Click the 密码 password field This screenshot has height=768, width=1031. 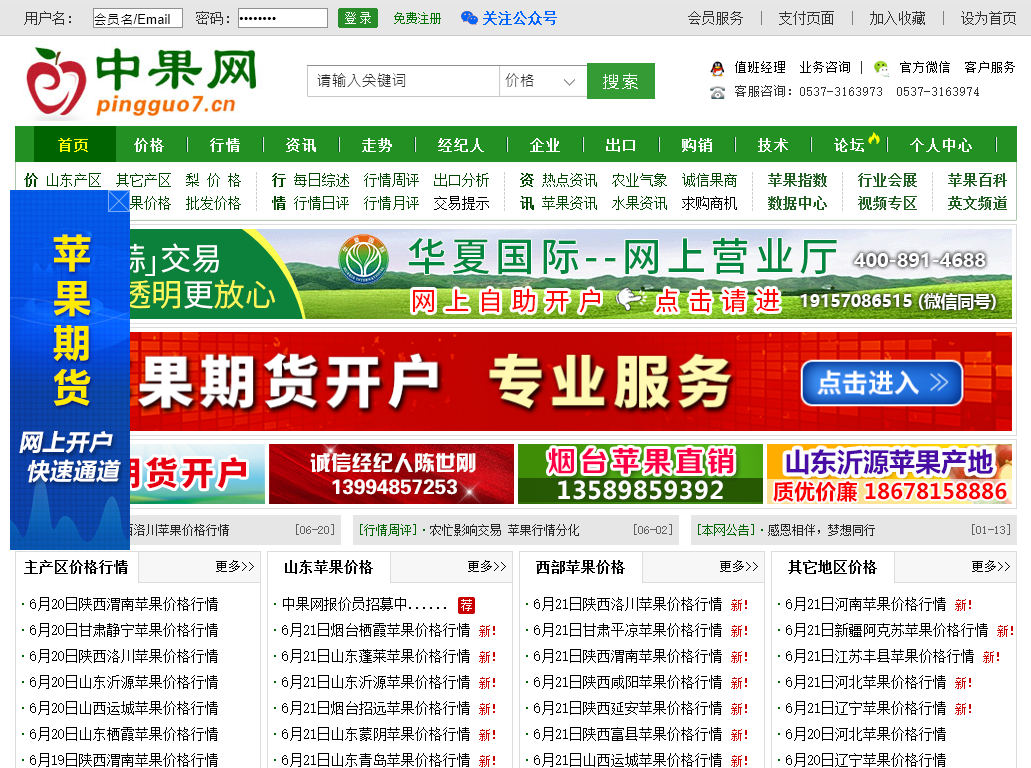click(x=283, y=18)
